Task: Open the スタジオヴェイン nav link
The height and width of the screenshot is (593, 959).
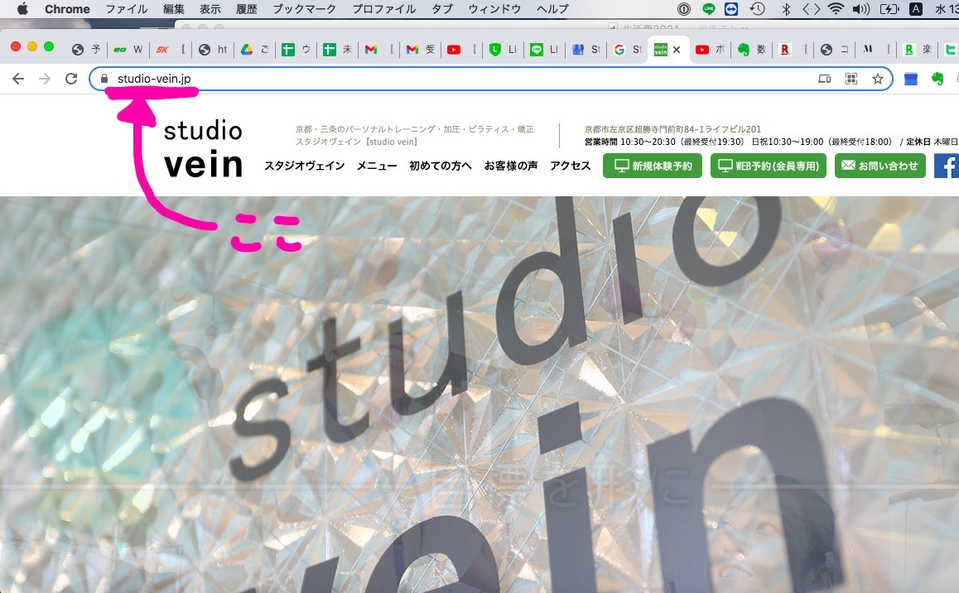Action: point(305,166)
